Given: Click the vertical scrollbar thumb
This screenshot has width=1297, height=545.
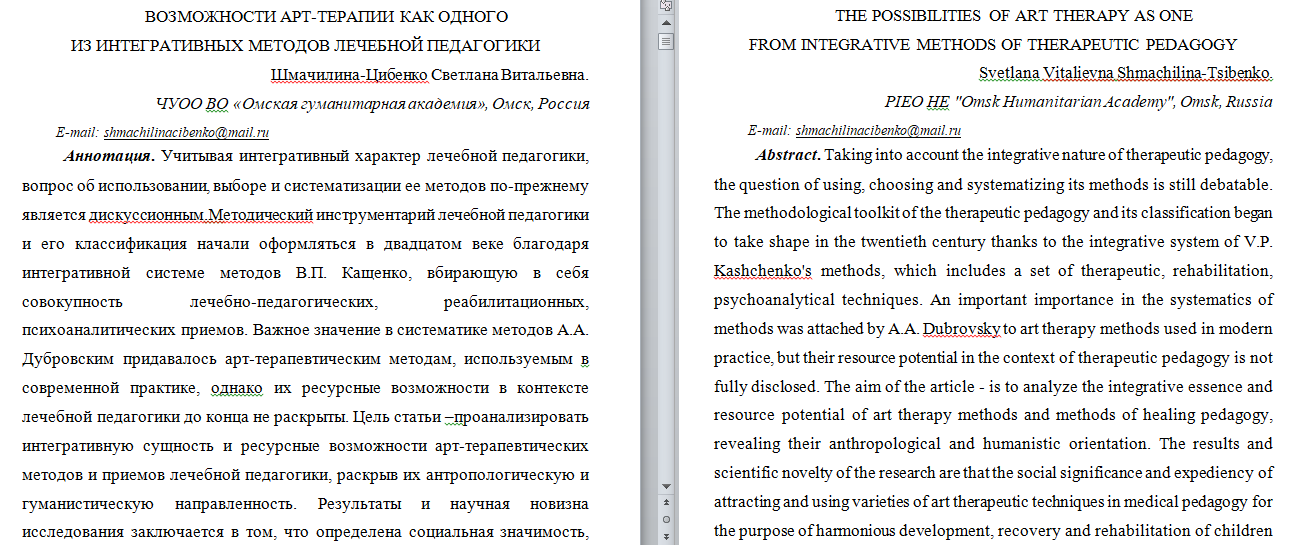Looking at the screenshot, I should coord(666,42).
